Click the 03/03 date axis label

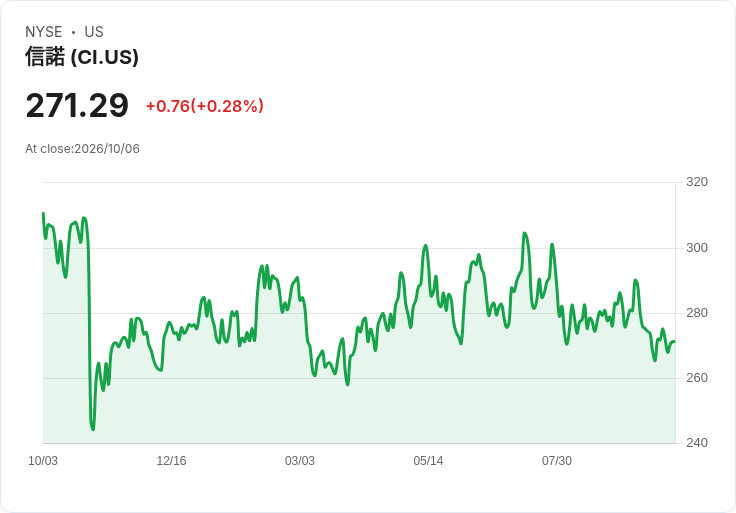click(299, 461)
